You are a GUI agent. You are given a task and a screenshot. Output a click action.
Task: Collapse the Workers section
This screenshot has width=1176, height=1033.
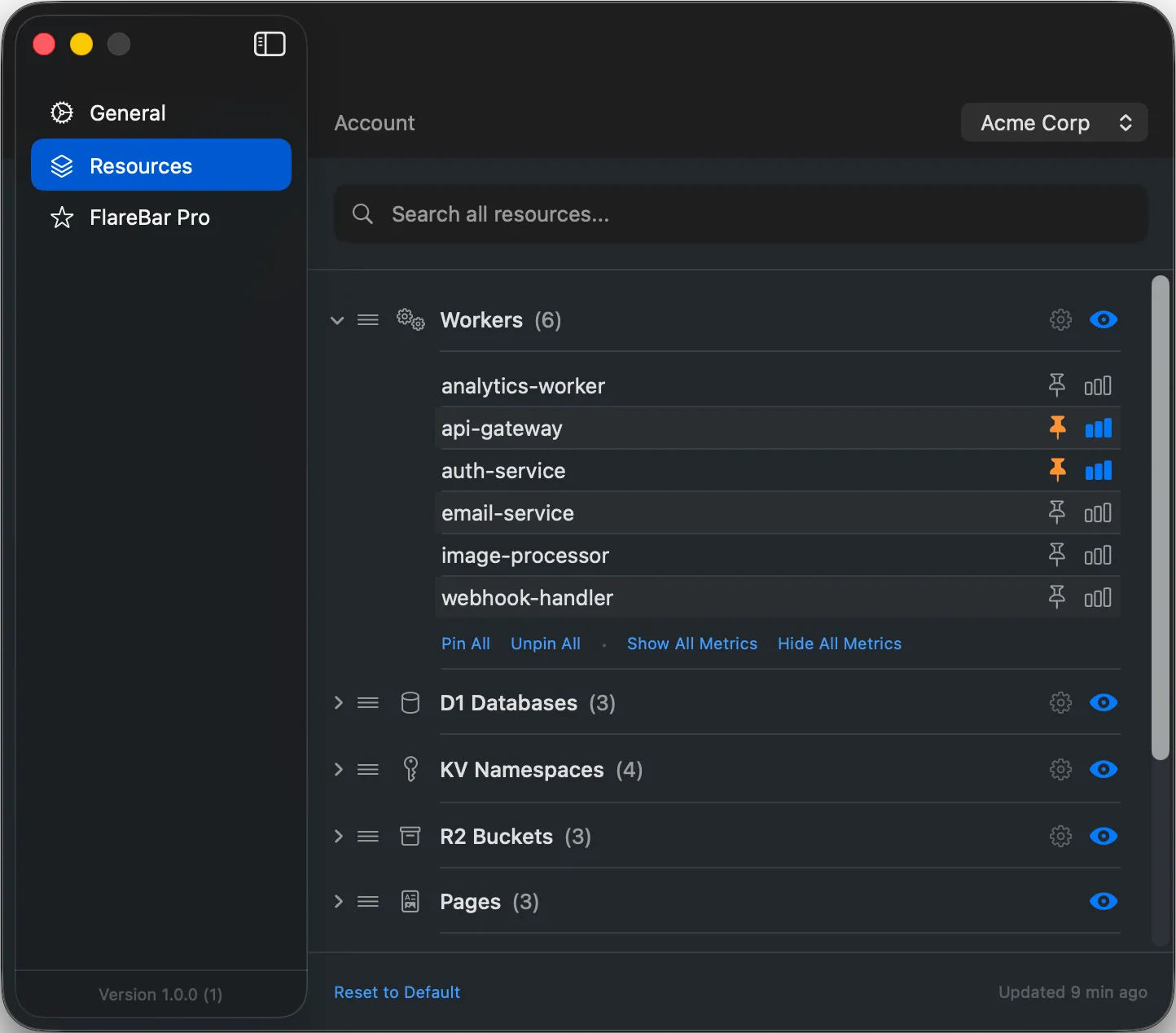coord(337,320)
